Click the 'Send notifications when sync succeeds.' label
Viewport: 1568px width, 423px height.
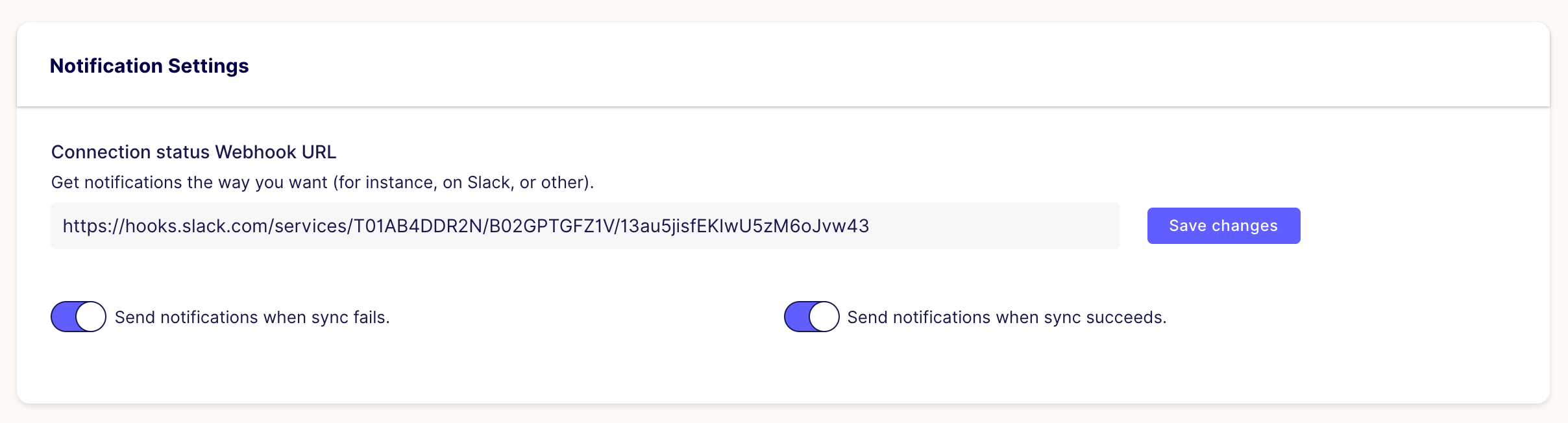(1007, 317)
